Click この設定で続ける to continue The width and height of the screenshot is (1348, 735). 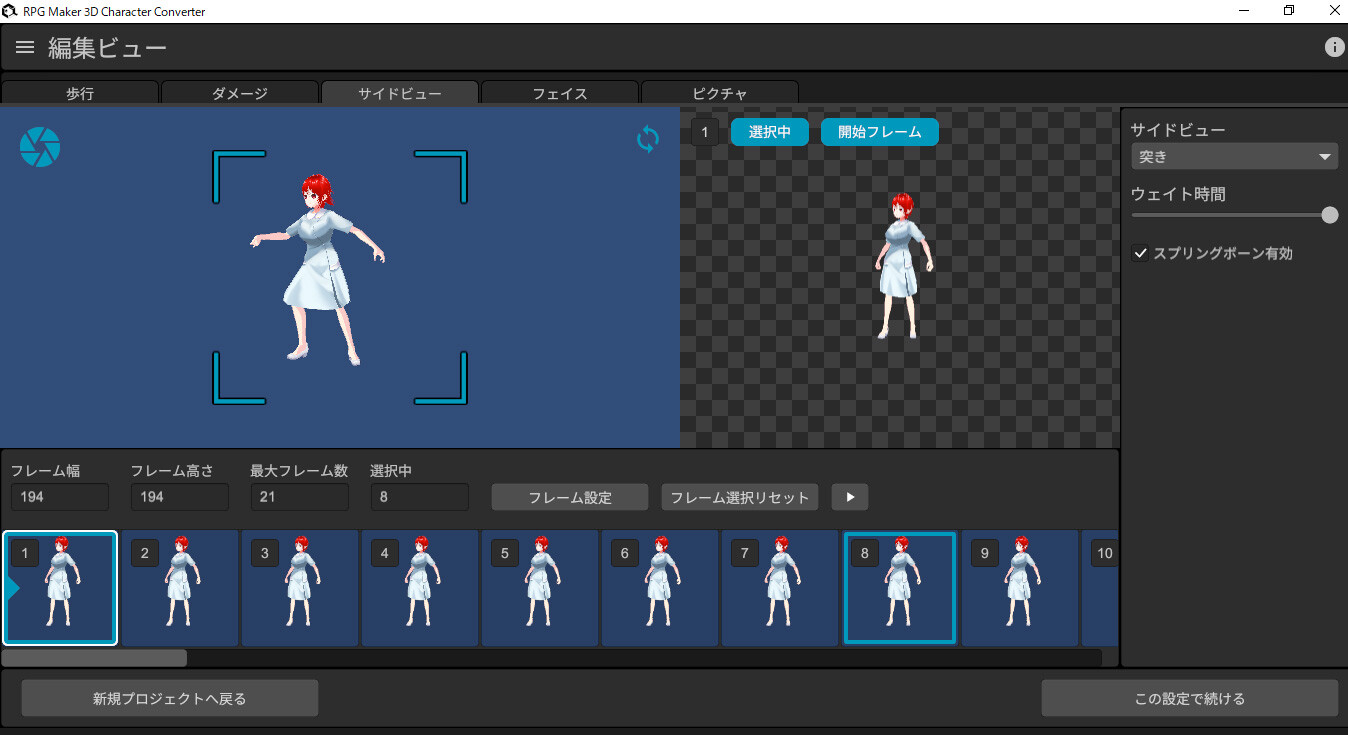click(x=1190, y=697)
